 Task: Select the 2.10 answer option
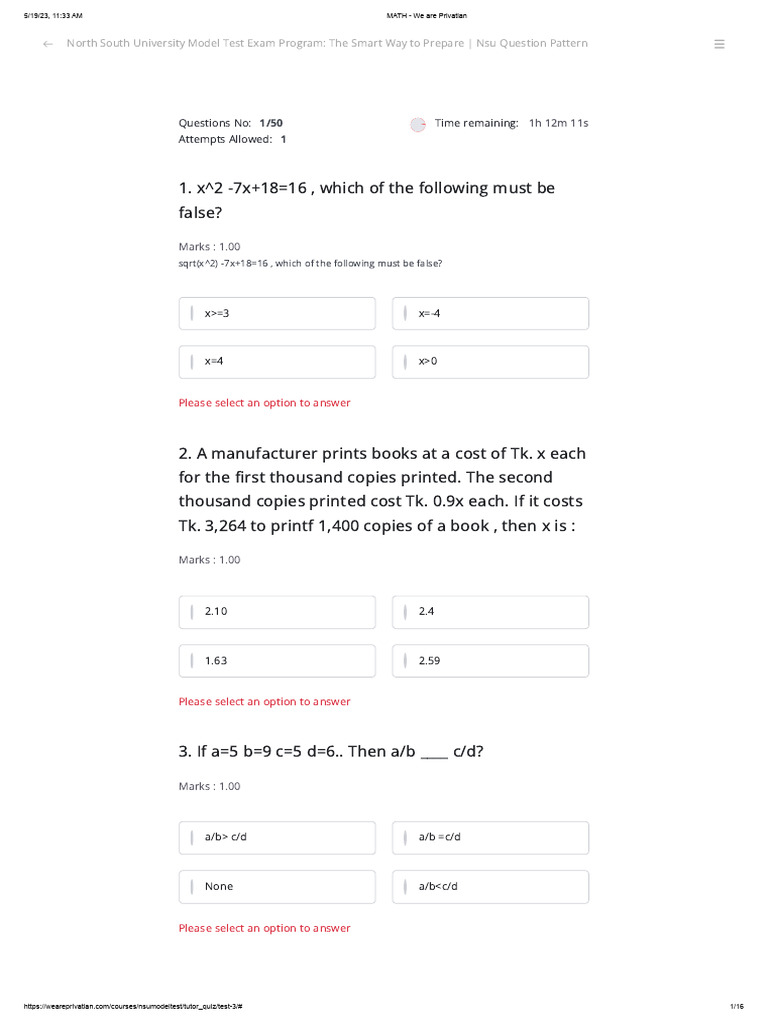tap(277, 611)
